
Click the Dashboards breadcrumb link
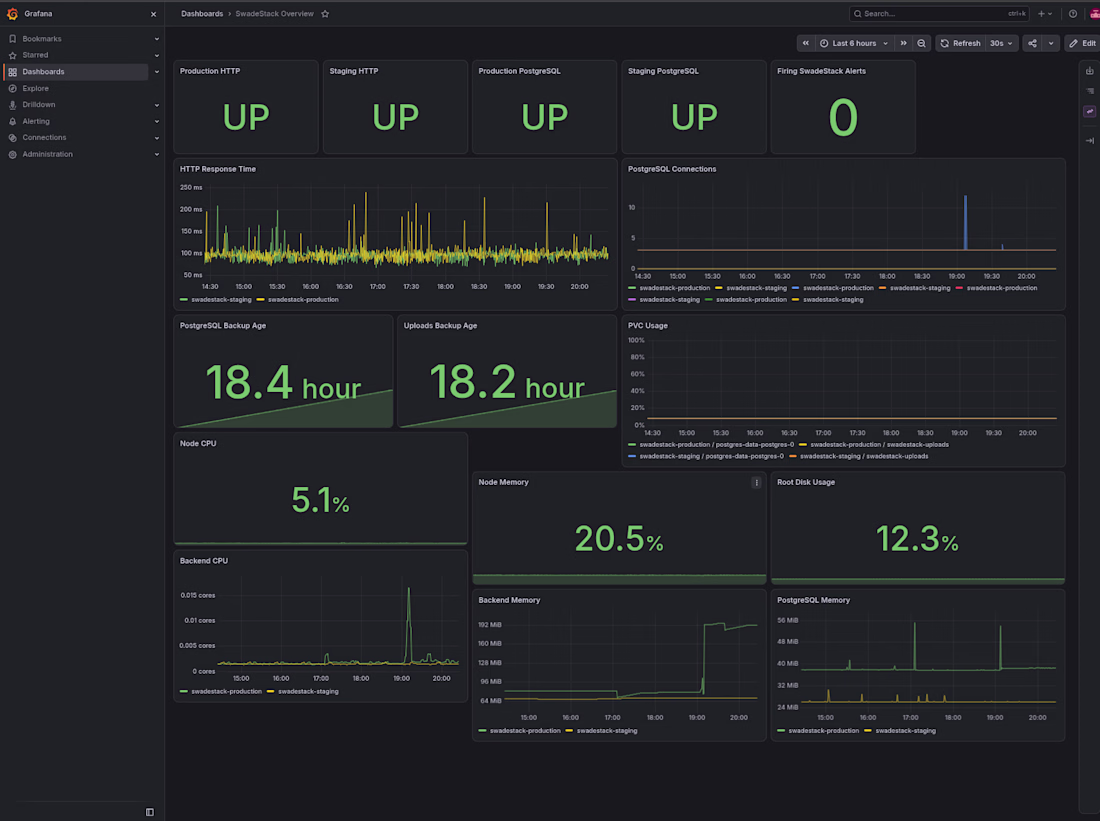click(202, 14)
